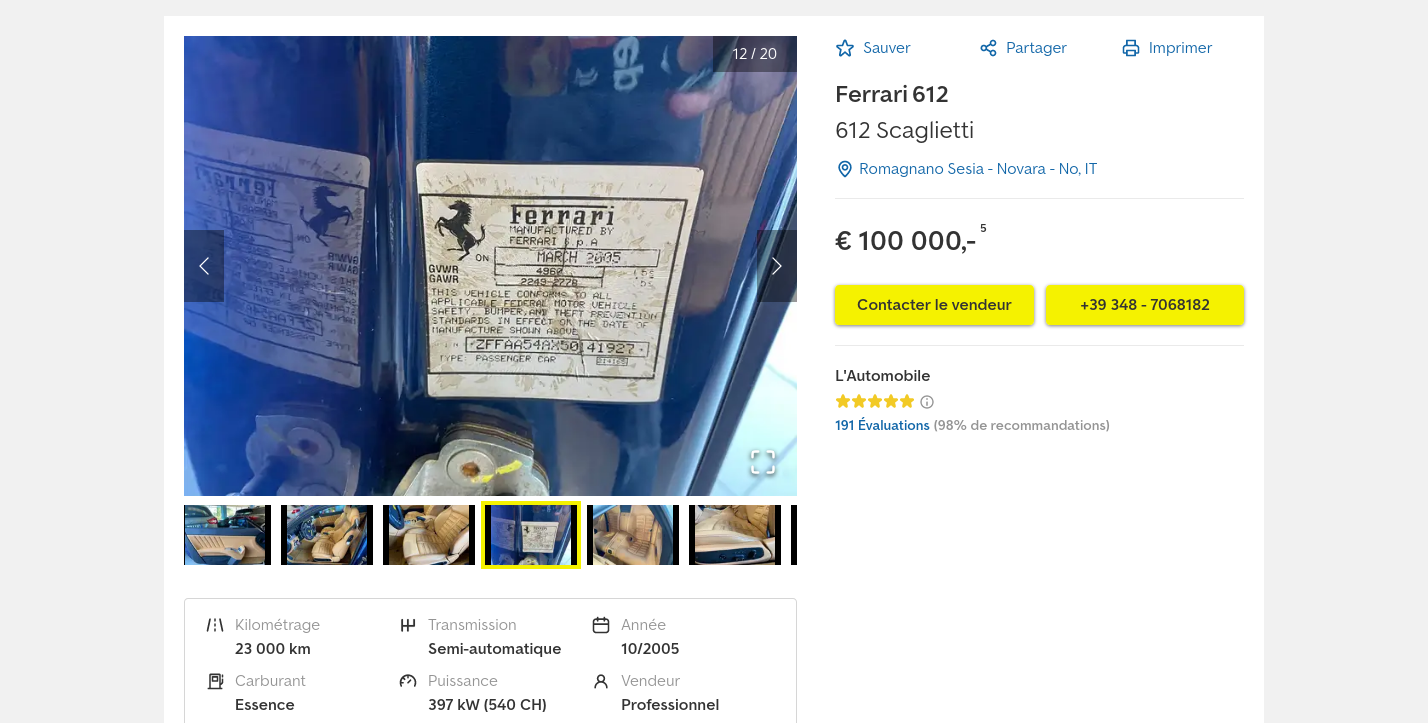Click the phone number +39 348 - 7068182
The height and width of the screenshot is (723, 1428).
pyautogui.click(x=1145, y=305)
